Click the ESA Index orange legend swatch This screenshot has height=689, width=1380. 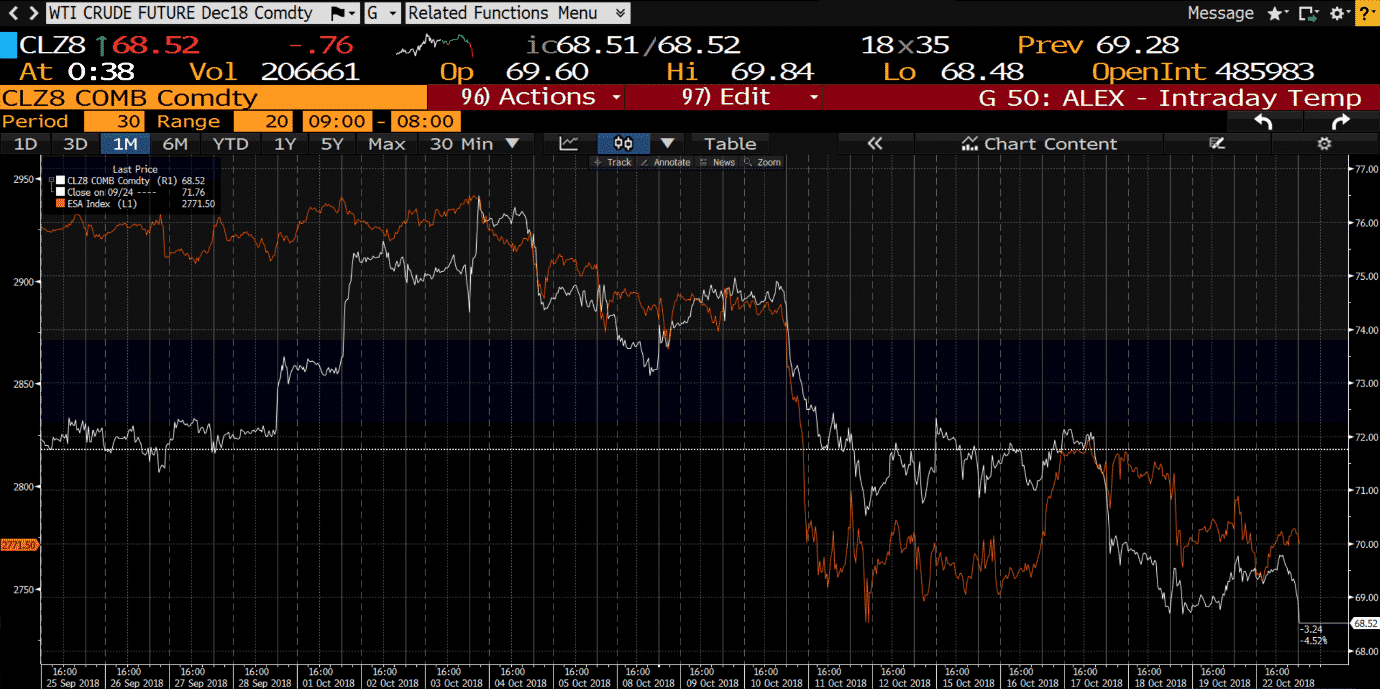click(60, 203)
